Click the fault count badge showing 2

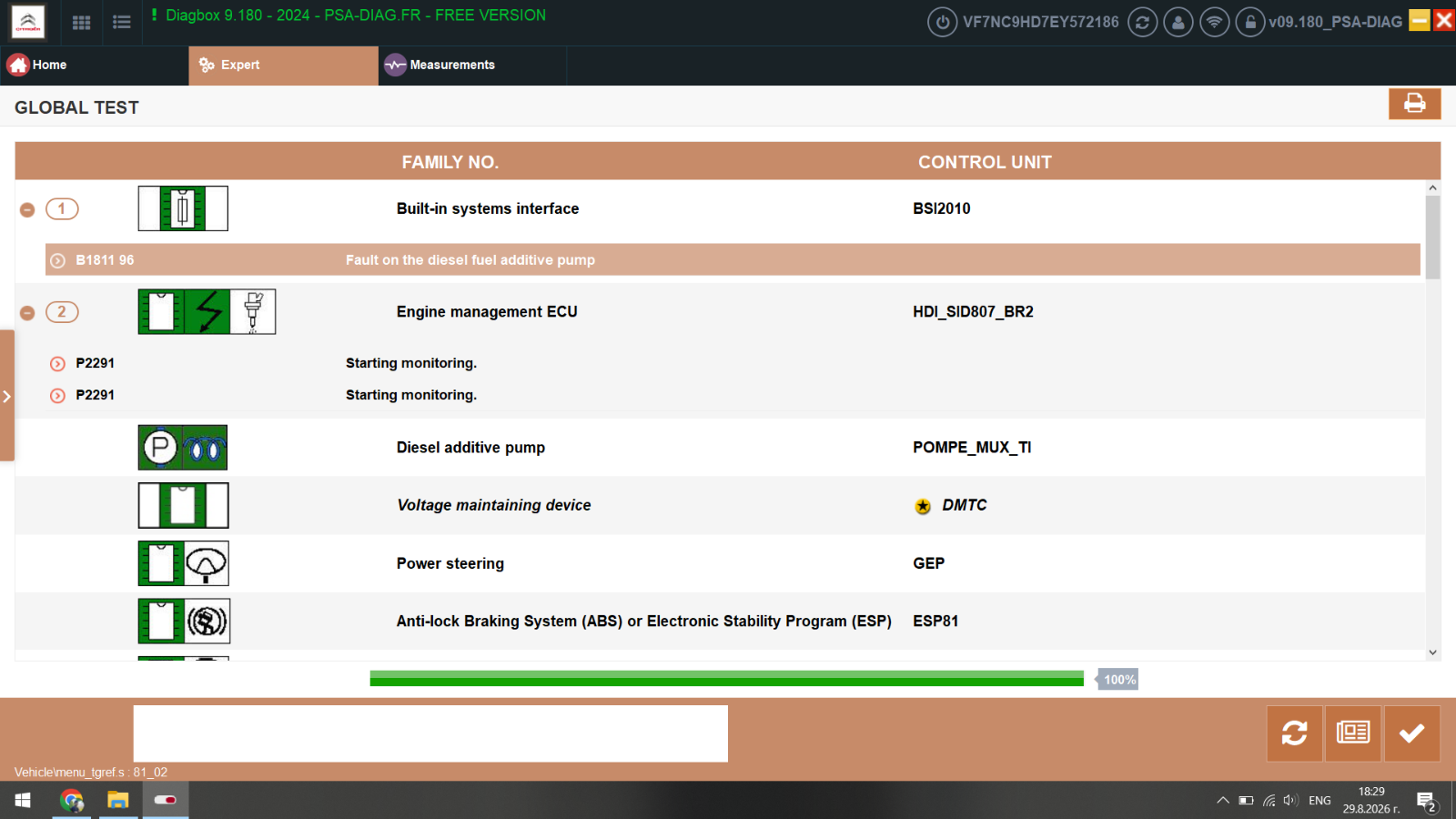[x=62, y=312]
